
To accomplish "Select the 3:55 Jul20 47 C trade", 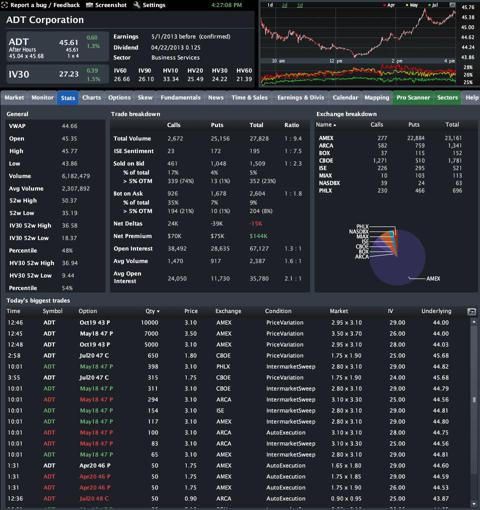I will click(237, 378).
